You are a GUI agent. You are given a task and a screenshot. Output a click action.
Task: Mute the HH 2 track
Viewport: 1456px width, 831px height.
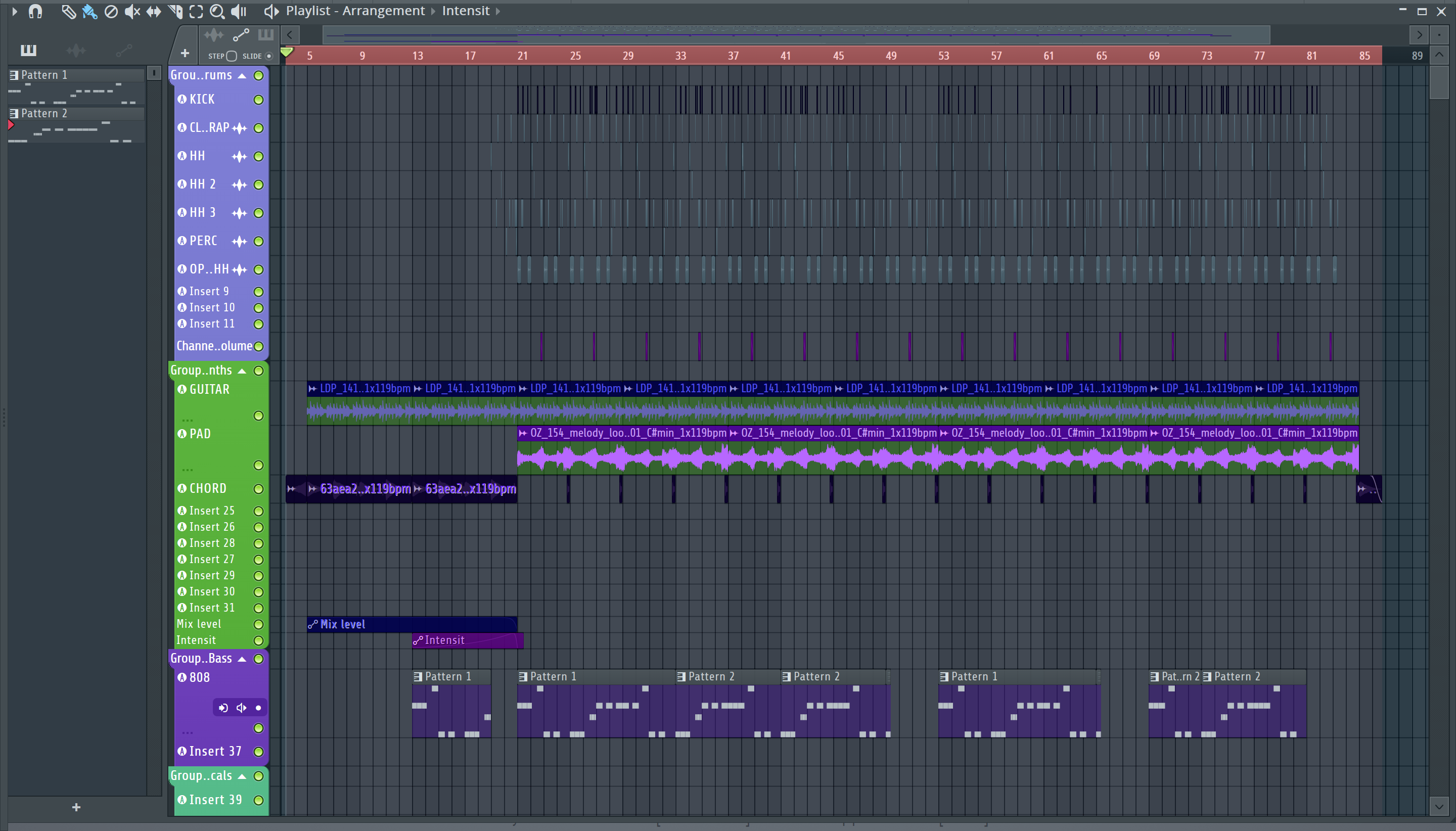(x=258, y=185)
